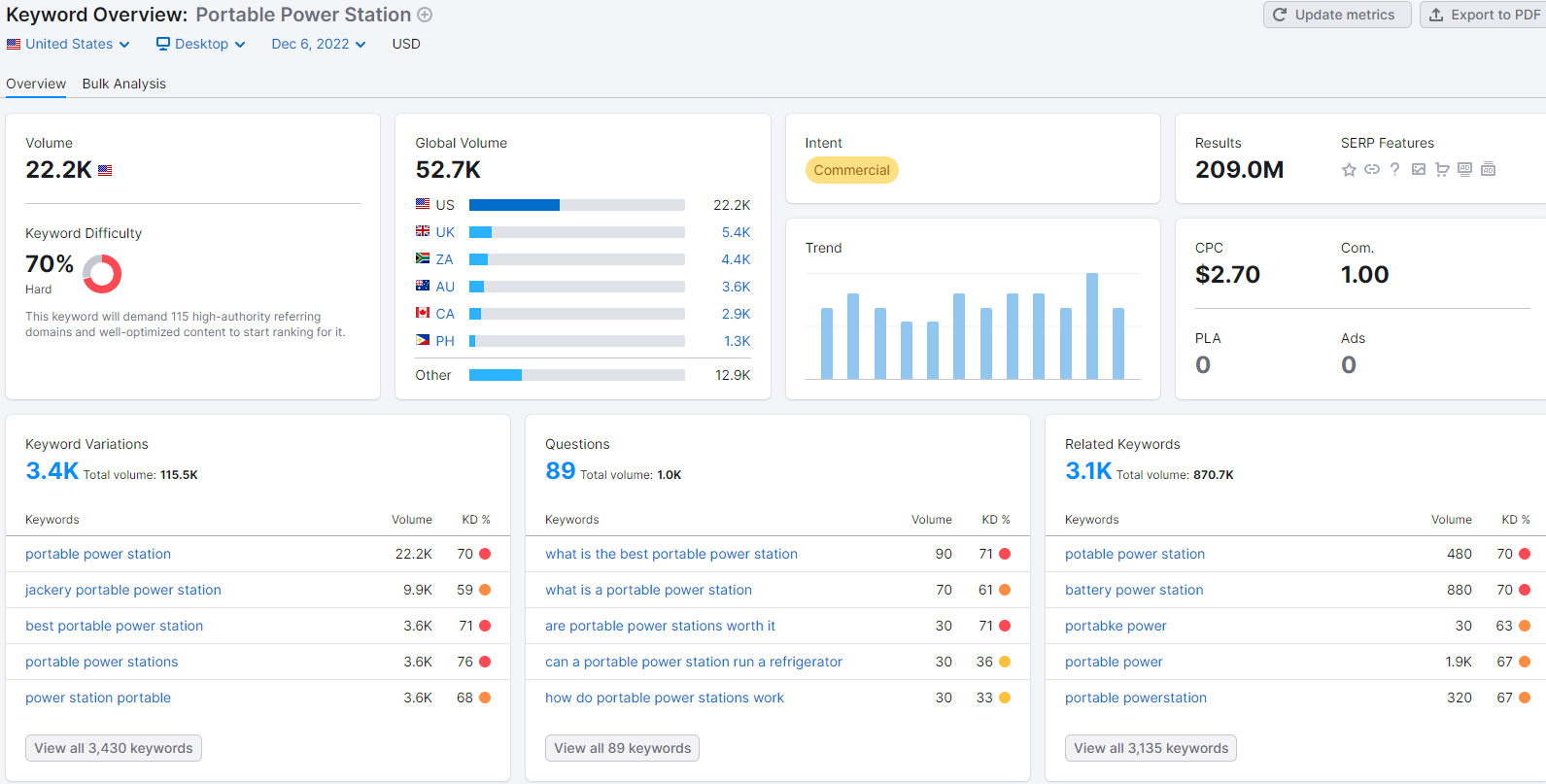
Task: Click the Keyword Difficulty donut chart
Action: point(102,274)
